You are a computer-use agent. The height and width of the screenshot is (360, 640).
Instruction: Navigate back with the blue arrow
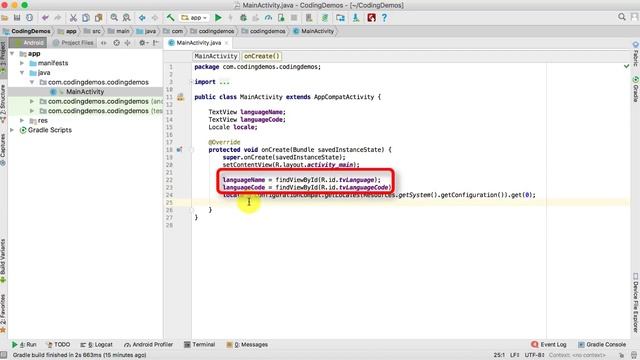tap(142, 18)
